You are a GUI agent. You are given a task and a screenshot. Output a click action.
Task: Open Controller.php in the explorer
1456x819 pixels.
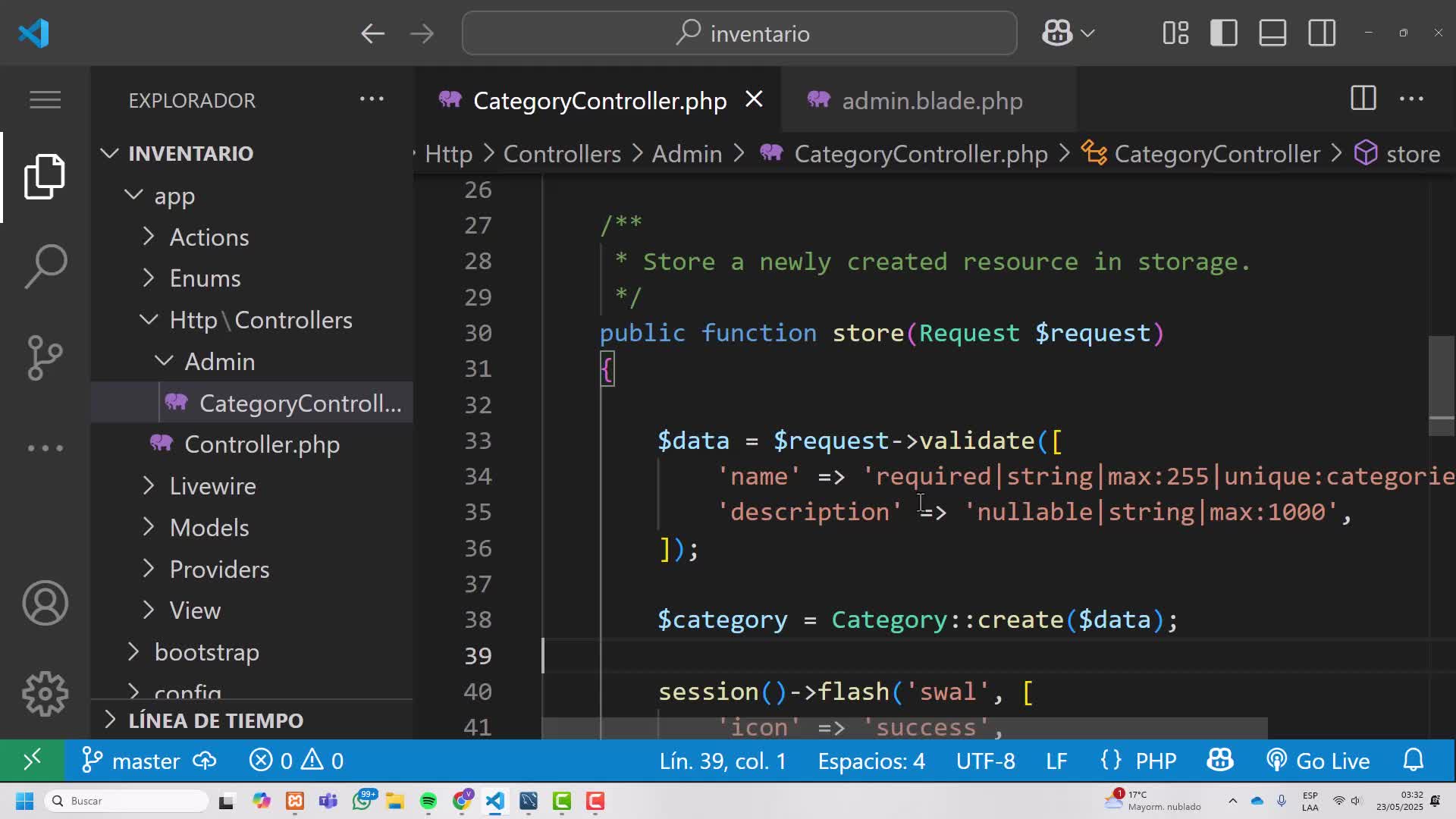pyautogui.click(x=252, y=444)
